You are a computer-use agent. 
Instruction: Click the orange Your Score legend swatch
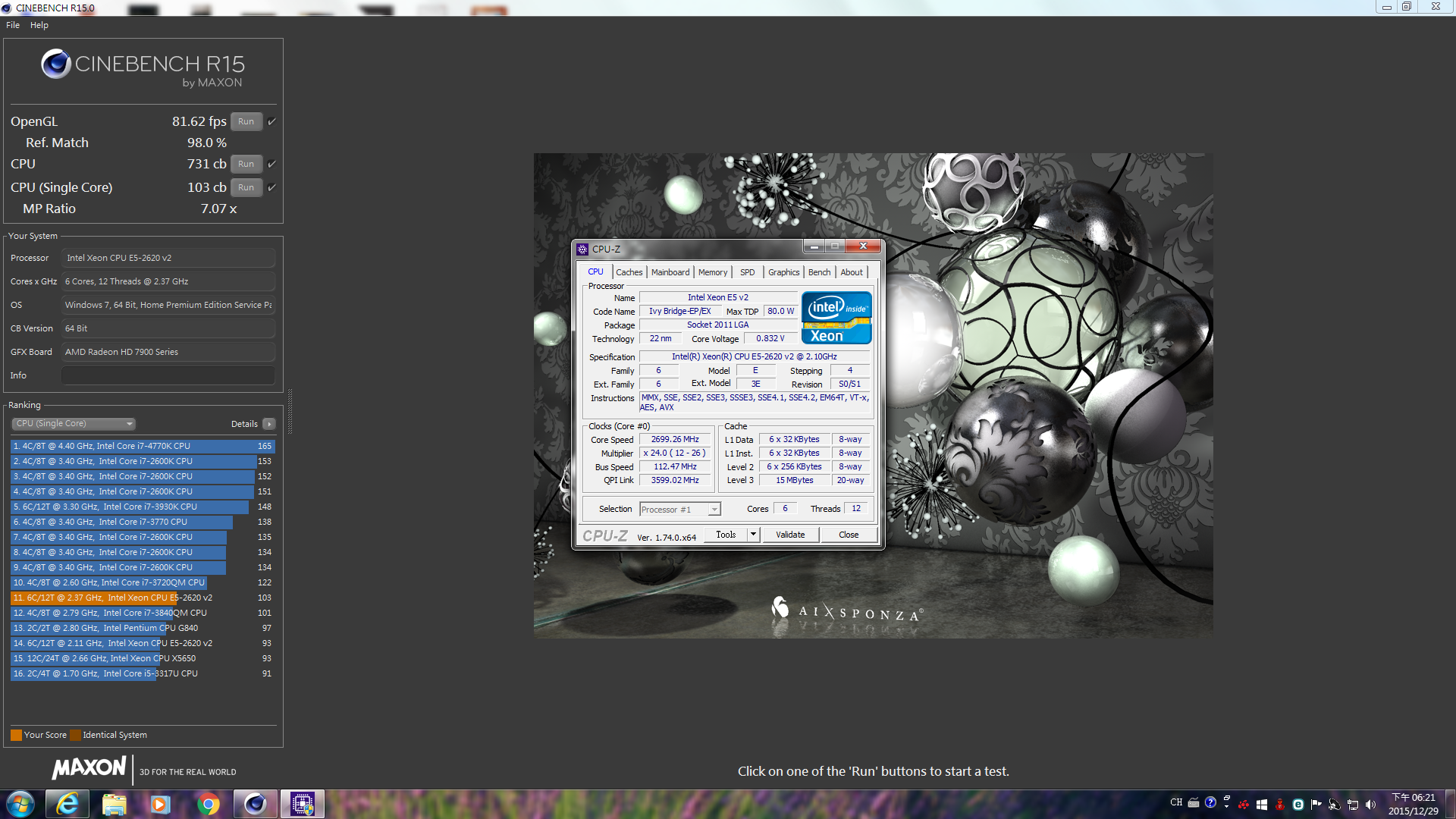pos(16,735)
